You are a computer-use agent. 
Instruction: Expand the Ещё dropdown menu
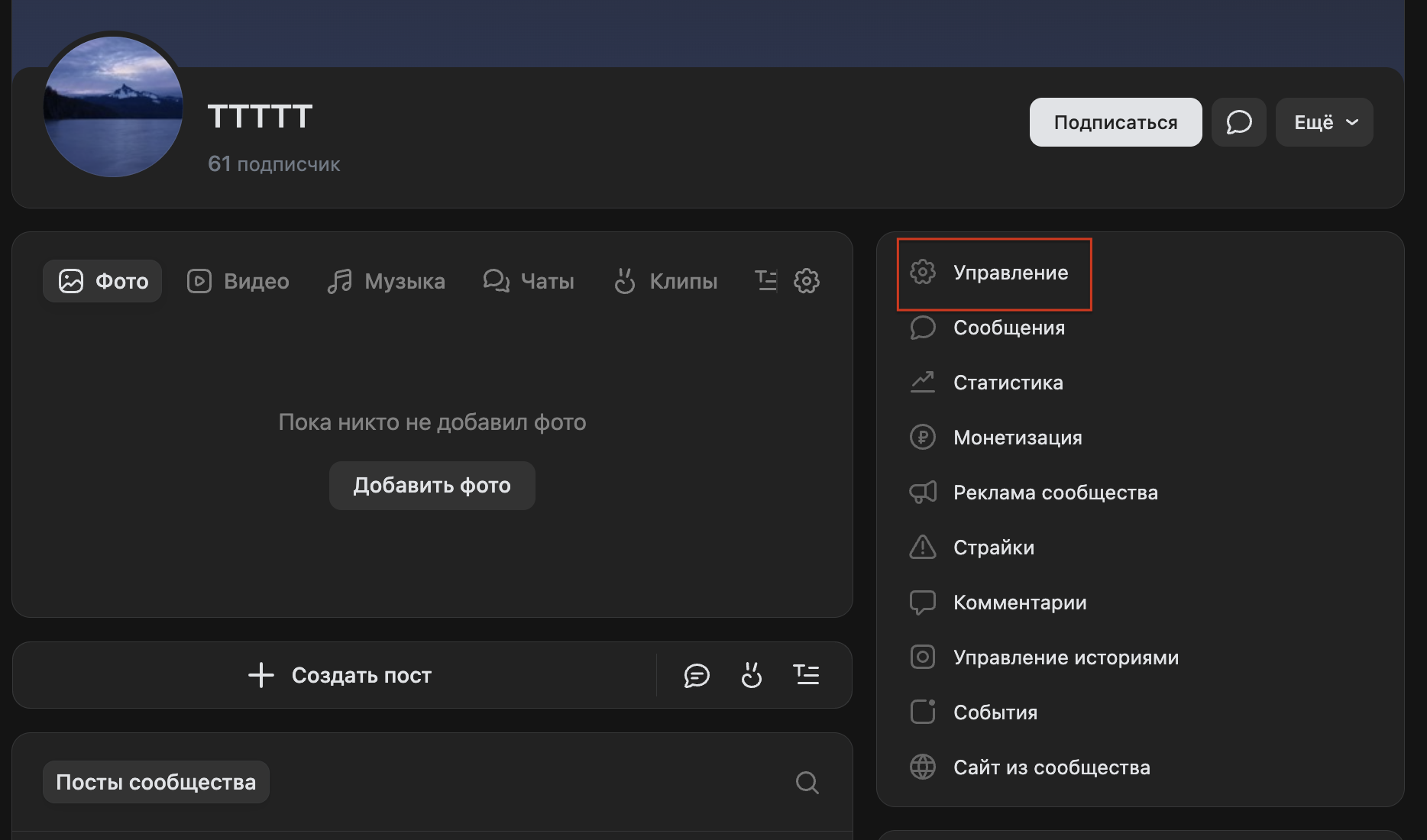1324,122
